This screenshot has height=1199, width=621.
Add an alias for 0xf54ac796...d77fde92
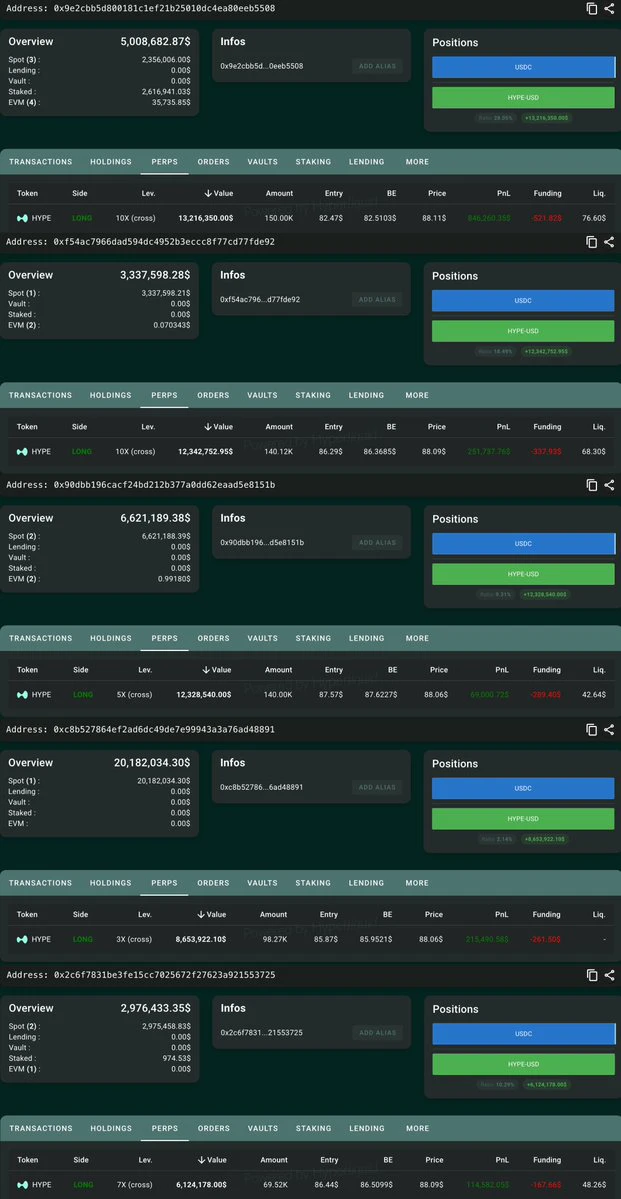click(x=377, y=300)
